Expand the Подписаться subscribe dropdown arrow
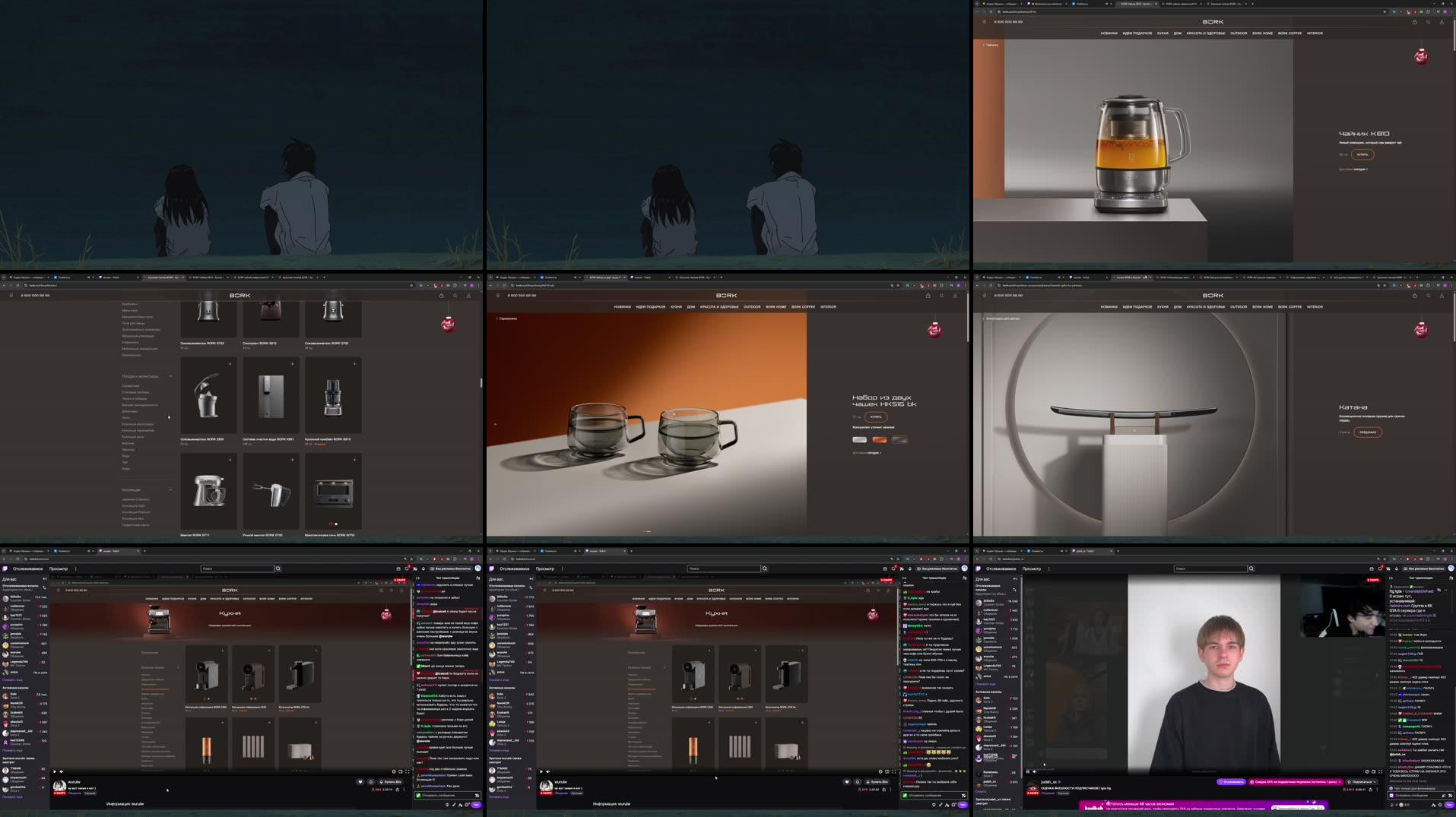Image resolution: width=1456 pixels, height=817 pixels. tap(1375, 781)
